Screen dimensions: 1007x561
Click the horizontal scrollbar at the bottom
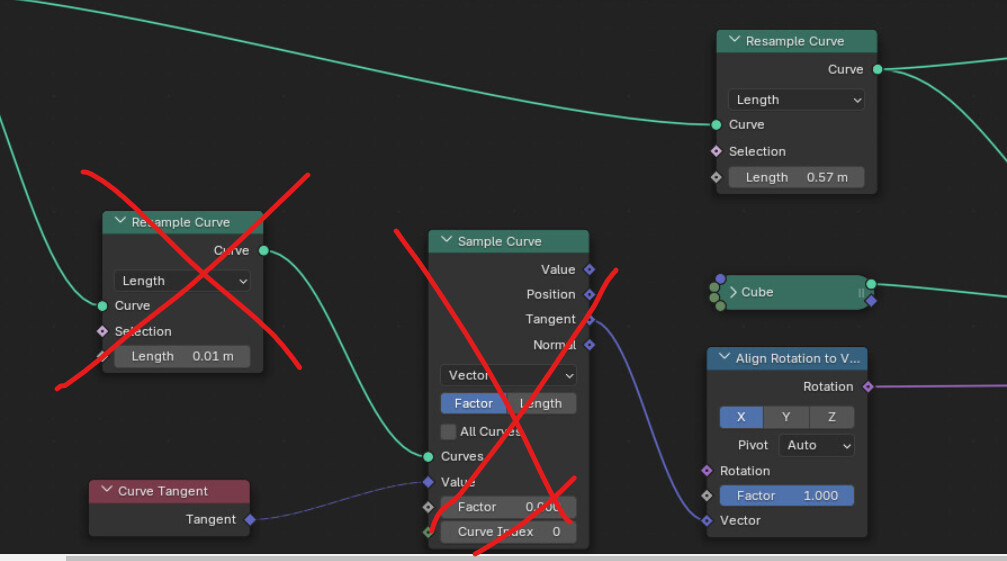pos(536,558)
